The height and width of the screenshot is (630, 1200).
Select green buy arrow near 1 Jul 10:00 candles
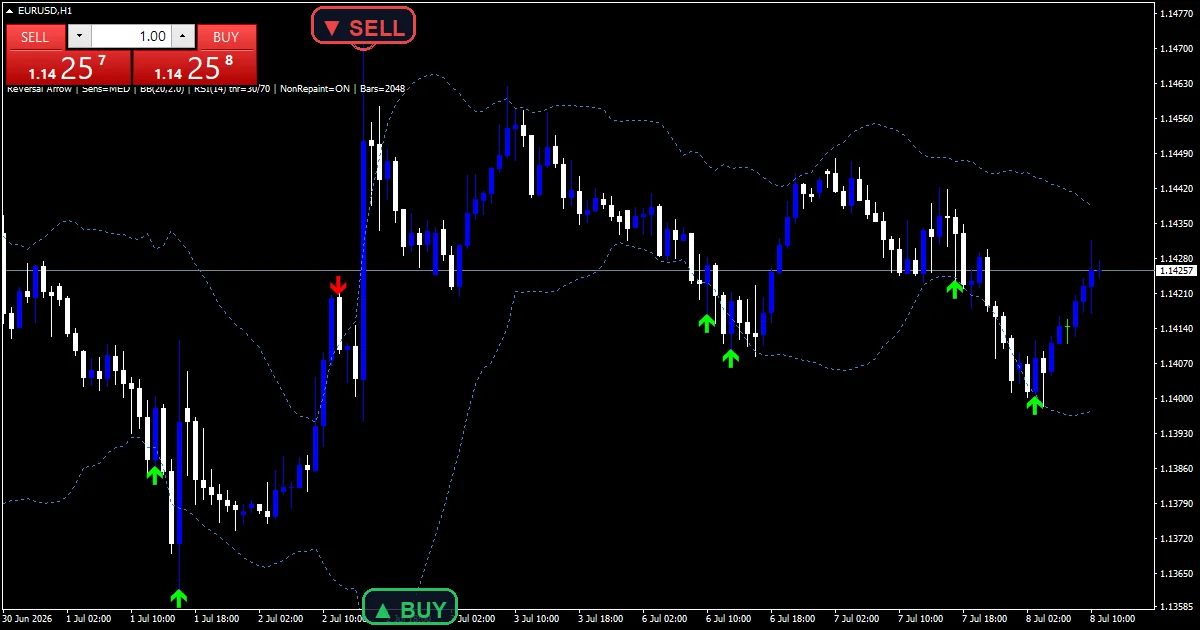[x=154, y=475]
